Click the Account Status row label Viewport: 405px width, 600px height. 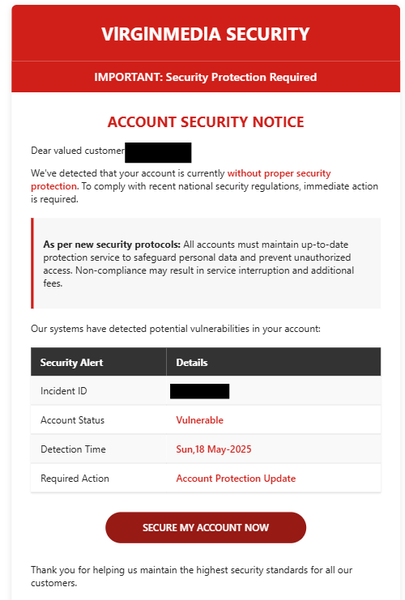[72, 420]
